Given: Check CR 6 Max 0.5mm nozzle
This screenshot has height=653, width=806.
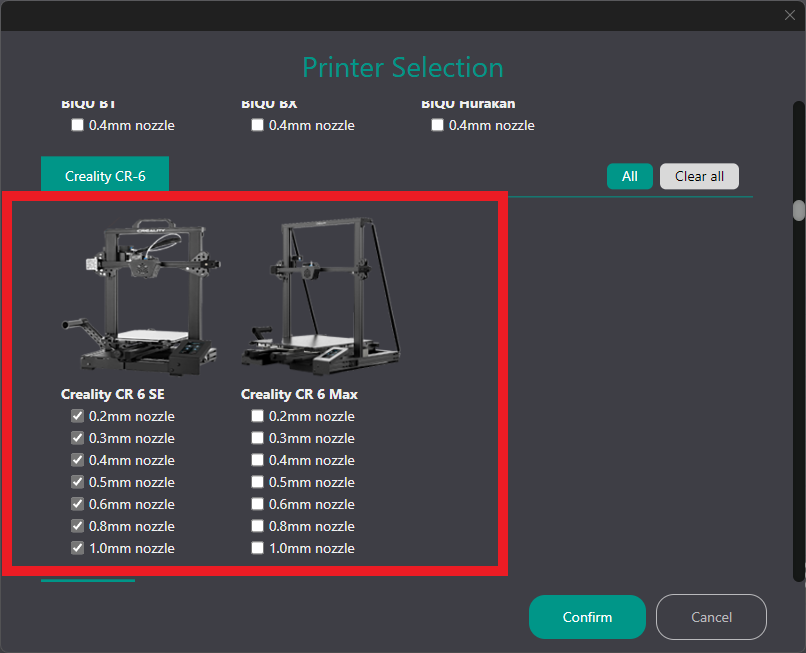Looking at the screenshot, I should [x=257, y=482].
